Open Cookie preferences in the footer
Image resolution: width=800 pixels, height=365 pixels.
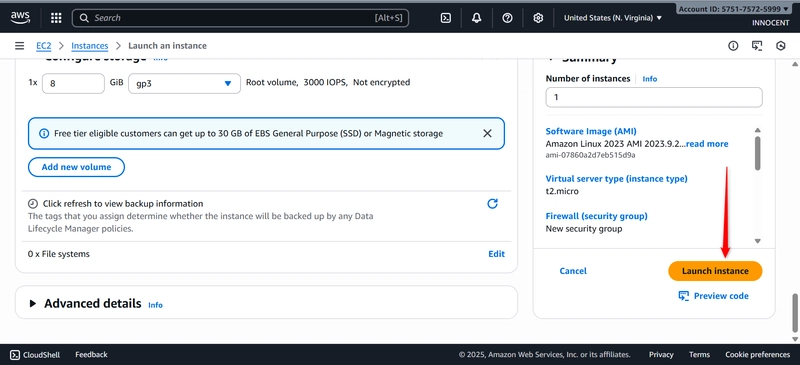click(x=758, y=354)
